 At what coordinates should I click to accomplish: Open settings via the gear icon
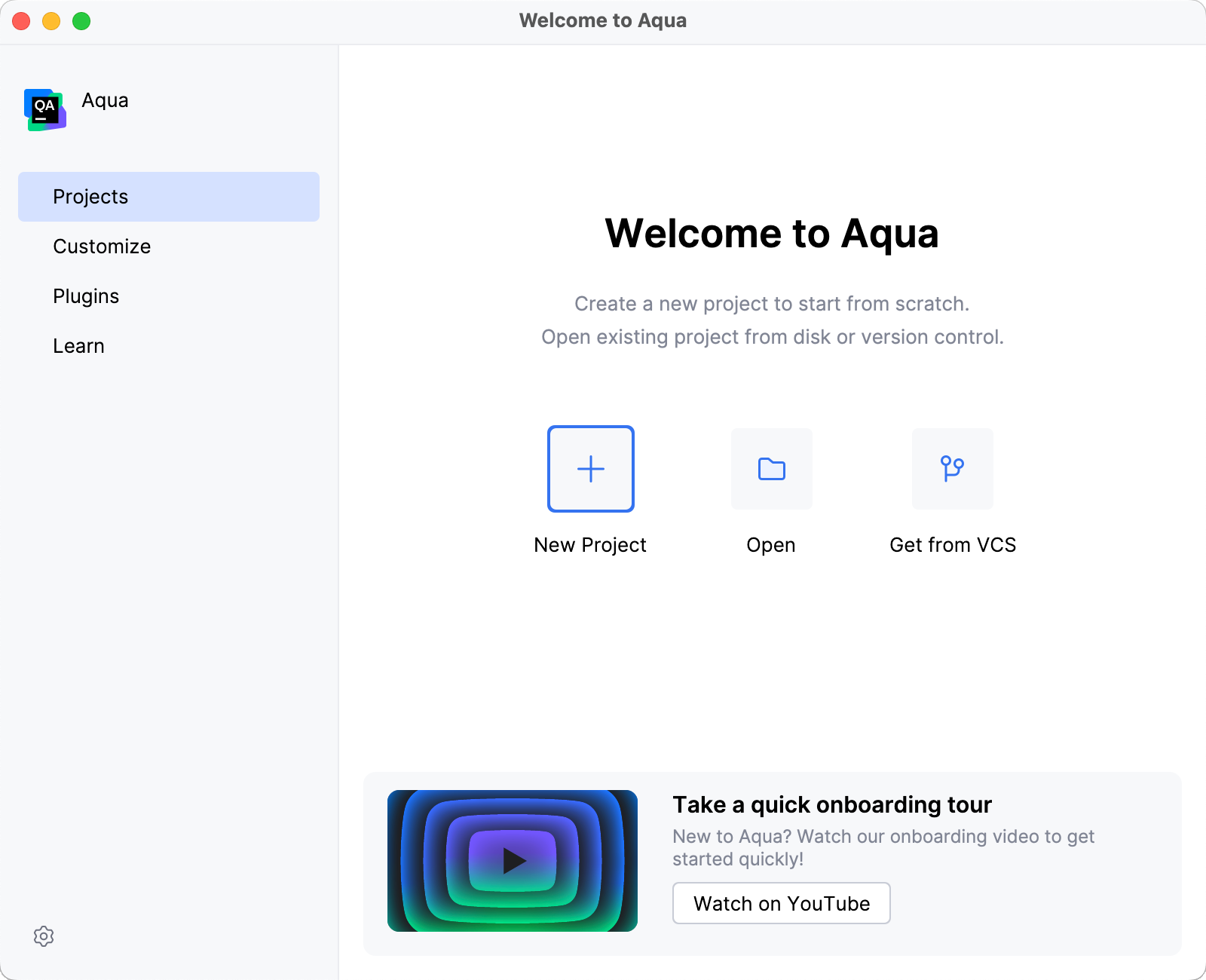(x=44, y=936)
